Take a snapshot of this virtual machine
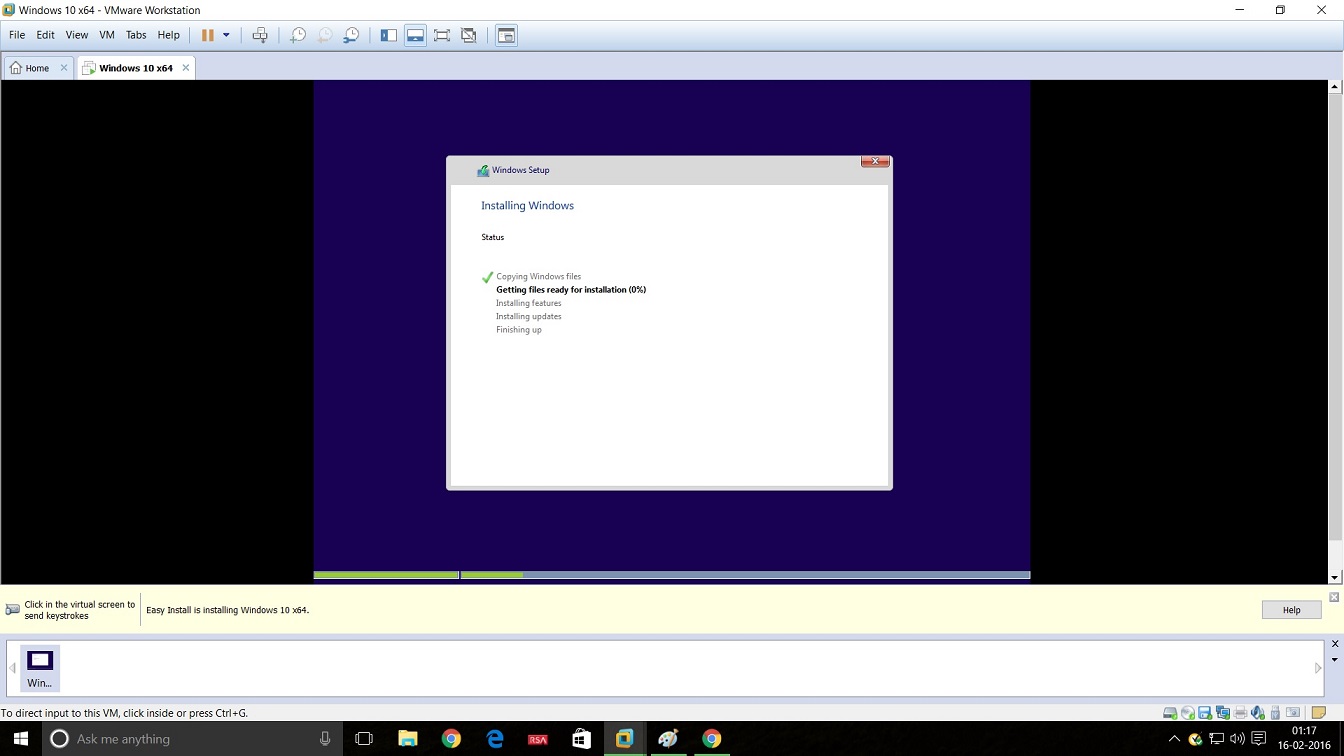1344x756 pixels. pos(298,35)
